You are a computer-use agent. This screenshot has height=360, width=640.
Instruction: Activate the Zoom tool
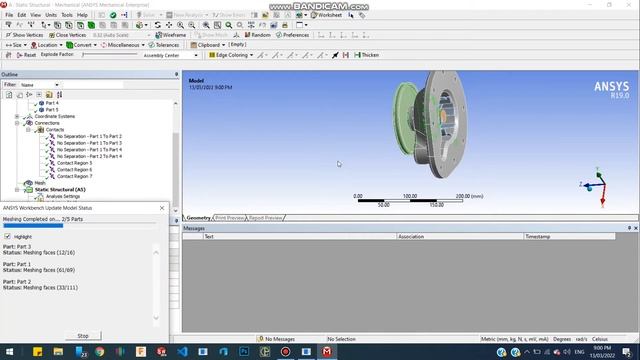tap(180, 25)
